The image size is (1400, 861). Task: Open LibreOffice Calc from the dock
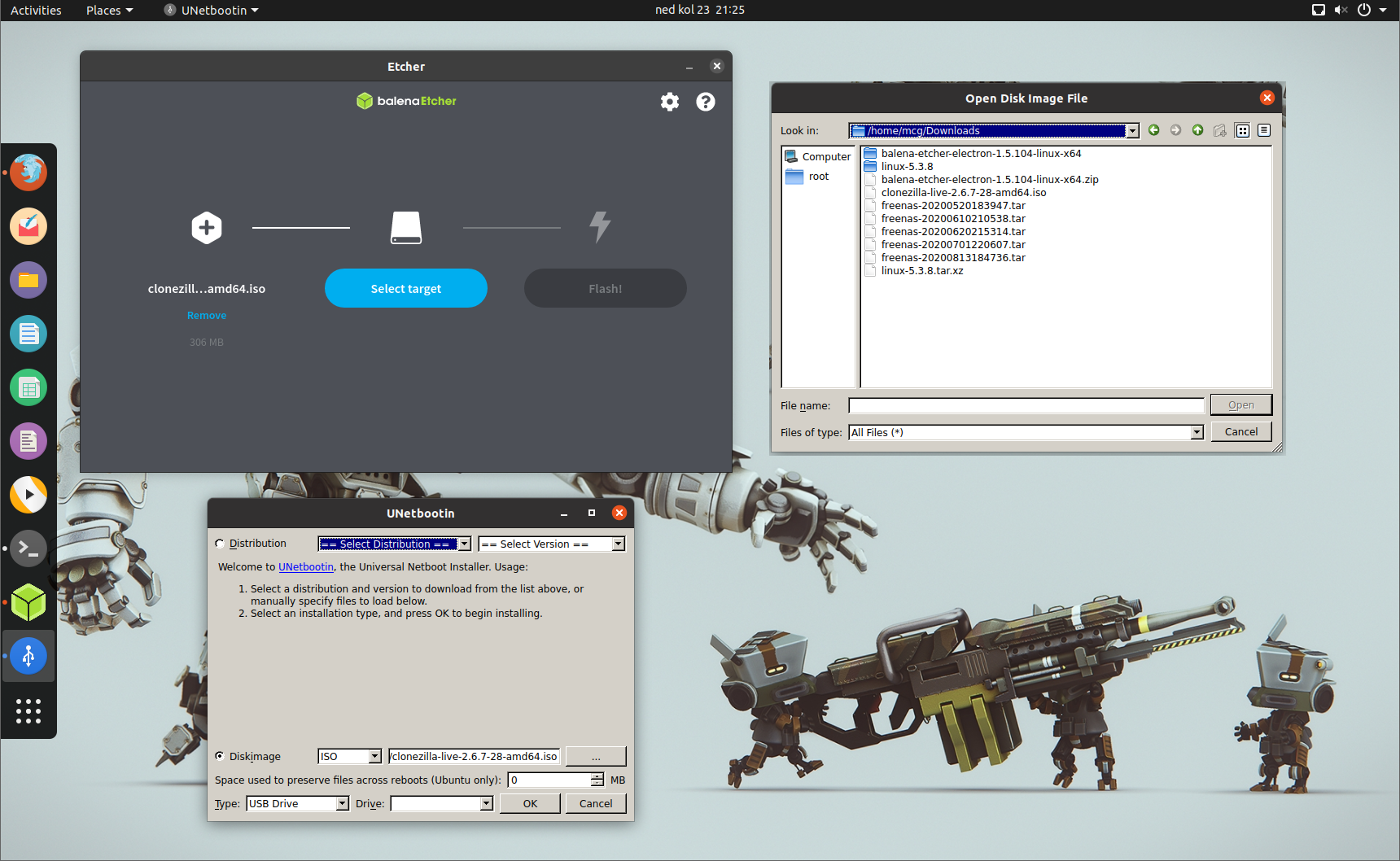pyautogui.click(x=28, y=387)
